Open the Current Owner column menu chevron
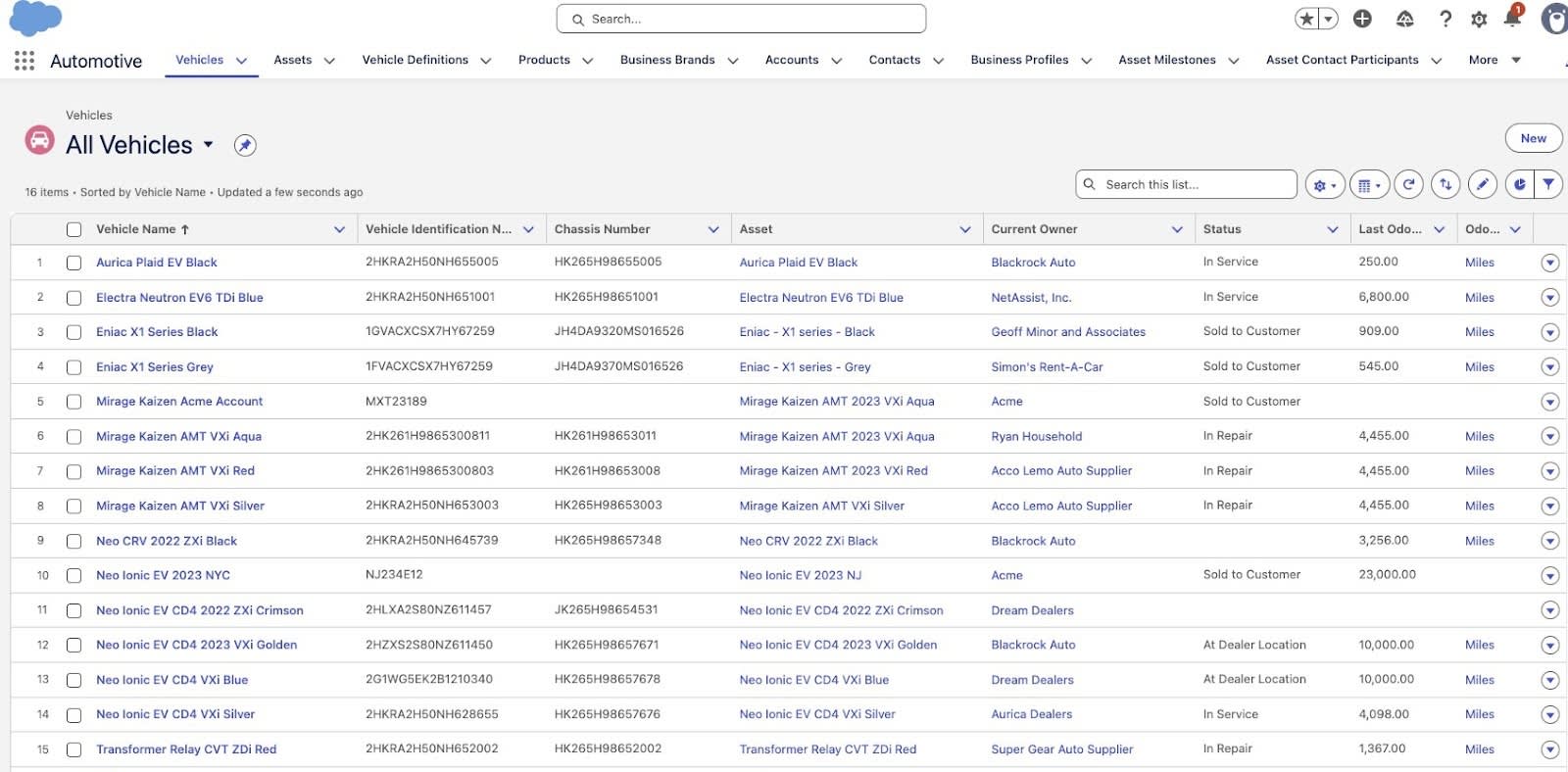The height and width of the screenshot is (772, 1568). (1177, 229)
